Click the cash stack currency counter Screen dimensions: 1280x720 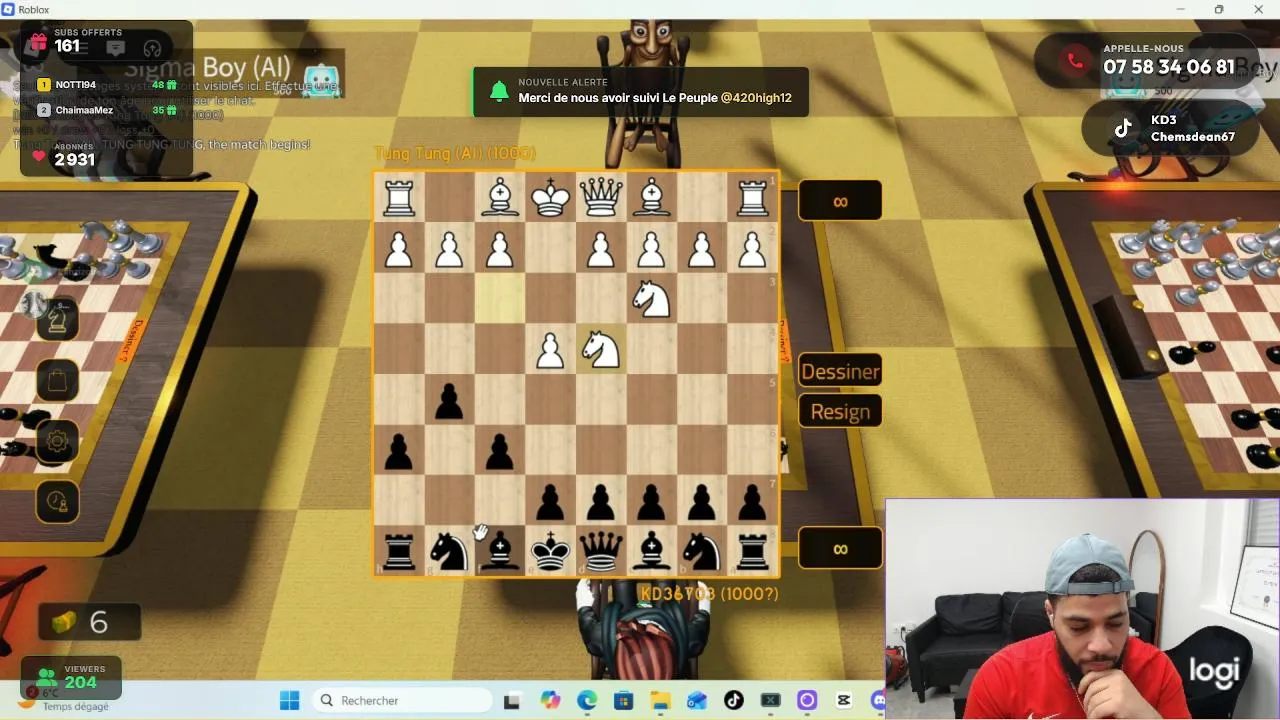point(90,622)
